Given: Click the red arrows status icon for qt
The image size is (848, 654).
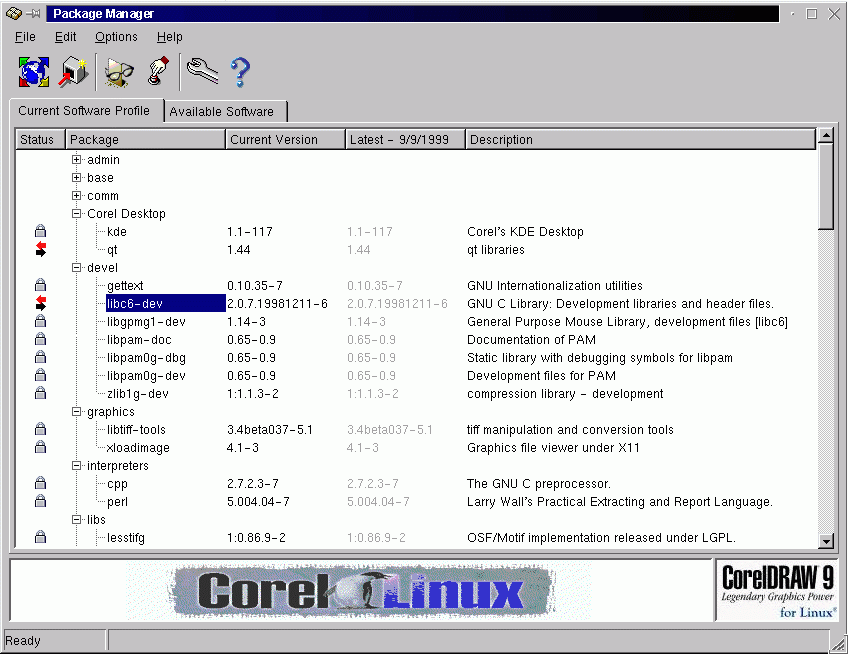Looking at the screenshot, I should click(x=40, y=250).
